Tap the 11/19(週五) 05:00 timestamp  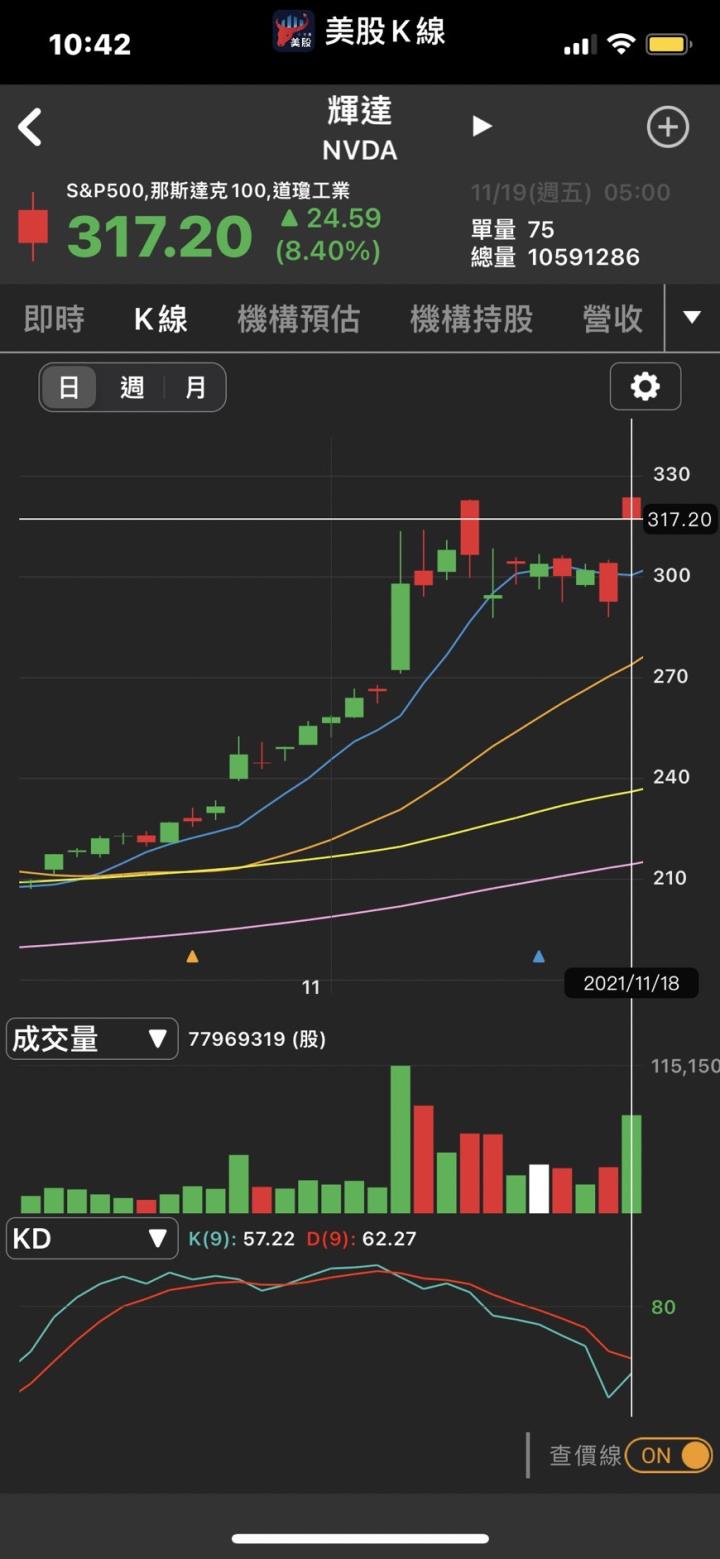click(x=570, y=193)
